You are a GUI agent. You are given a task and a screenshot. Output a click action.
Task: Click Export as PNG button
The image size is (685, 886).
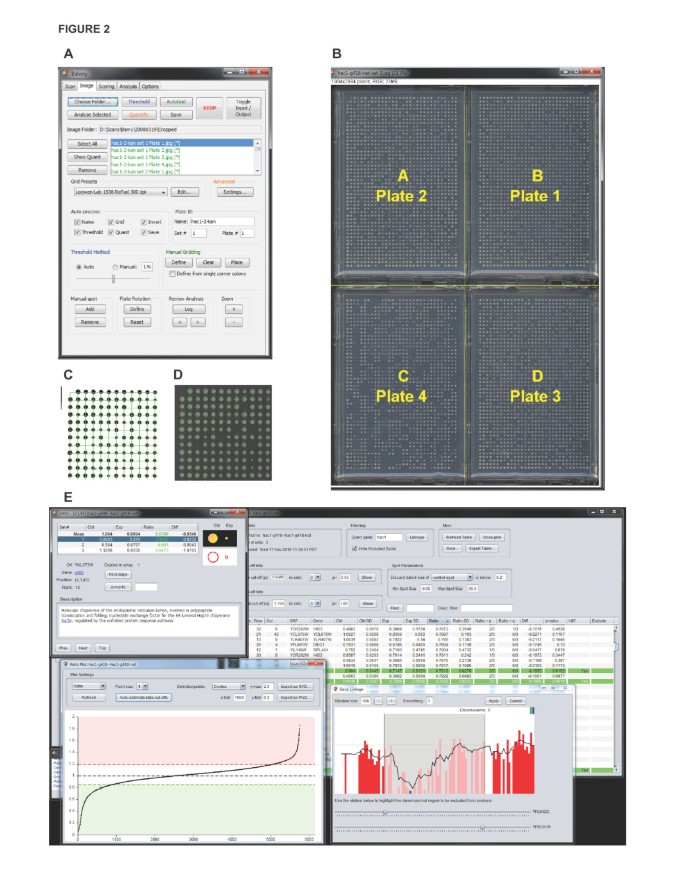point(295,698)
